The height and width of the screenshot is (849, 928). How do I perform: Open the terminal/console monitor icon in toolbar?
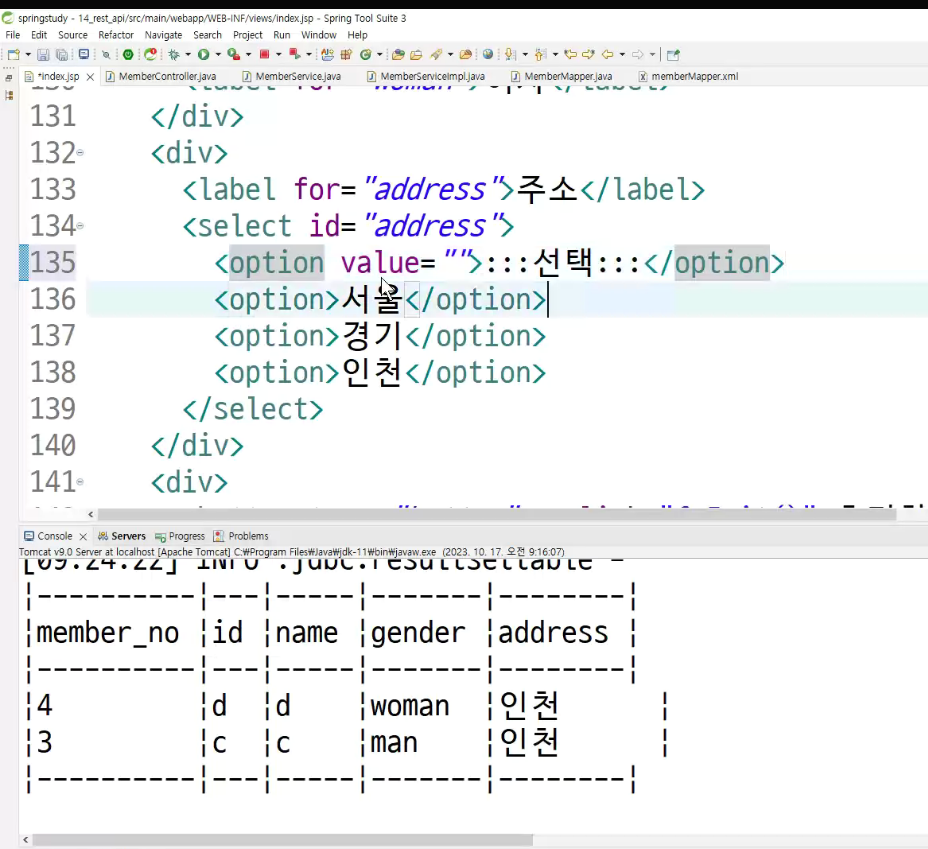pos(83,54)
